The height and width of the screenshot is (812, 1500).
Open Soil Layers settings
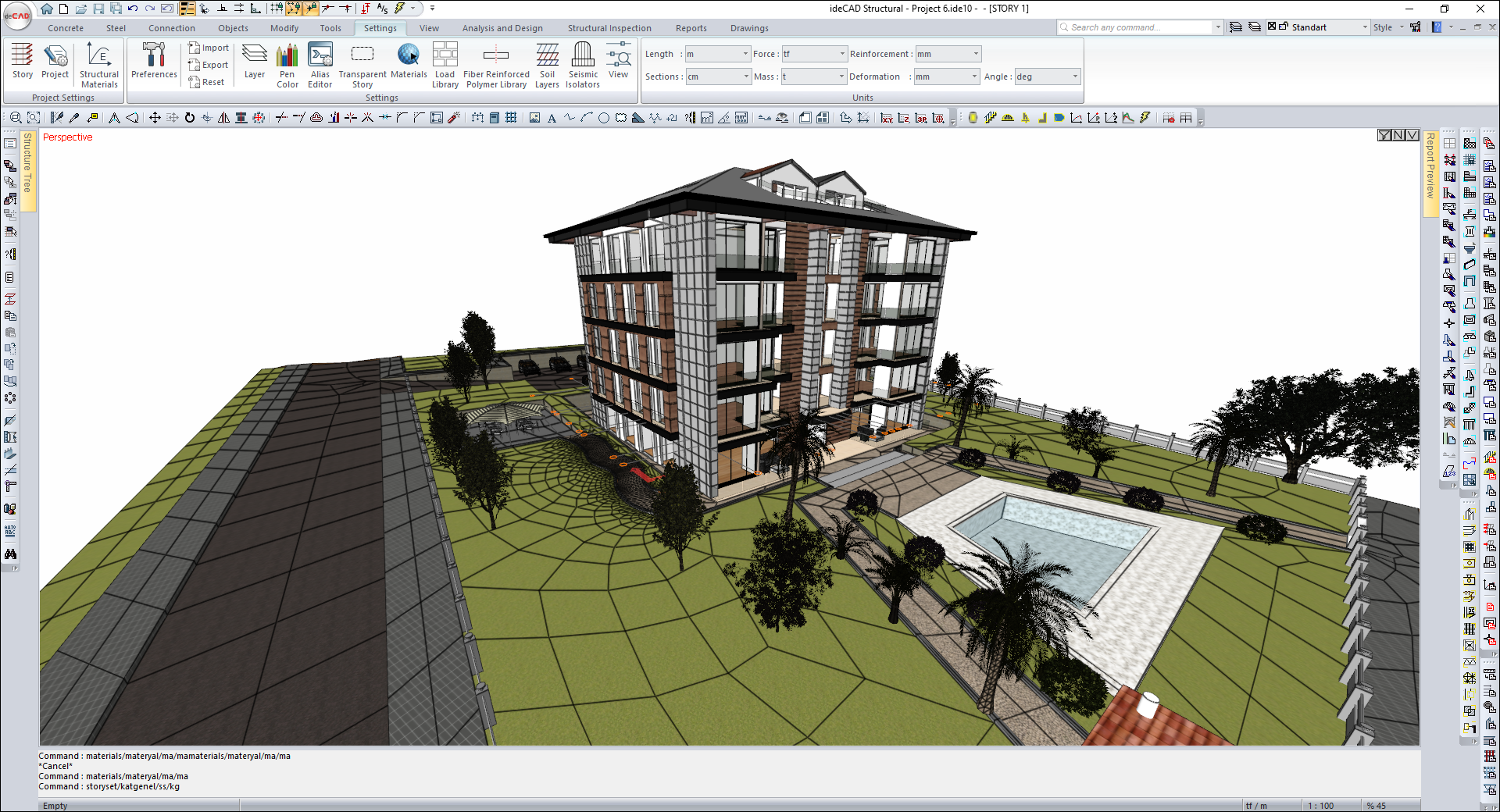tap(547, 66)
